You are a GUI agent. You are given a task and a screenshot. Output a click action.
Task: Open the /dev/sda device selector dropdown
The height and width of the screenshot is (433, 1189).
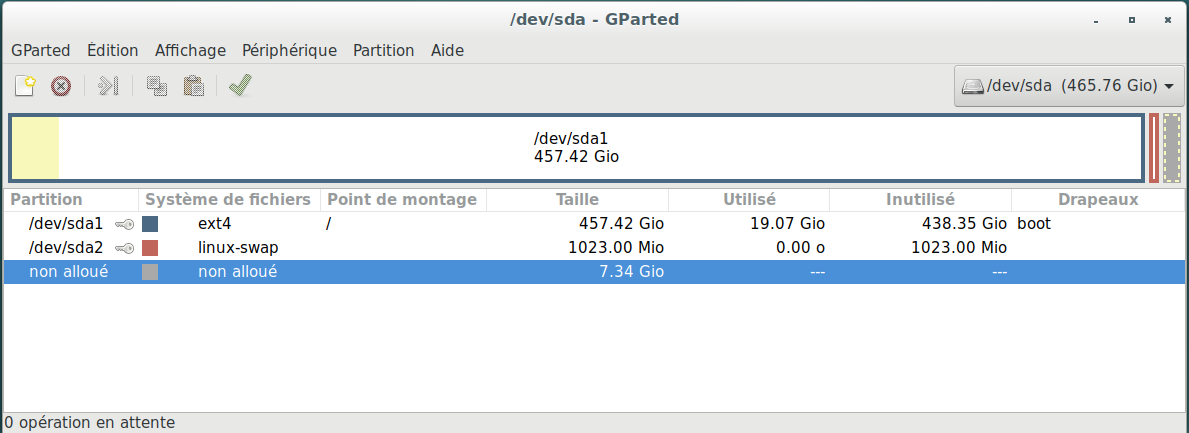pos(1068,86)
